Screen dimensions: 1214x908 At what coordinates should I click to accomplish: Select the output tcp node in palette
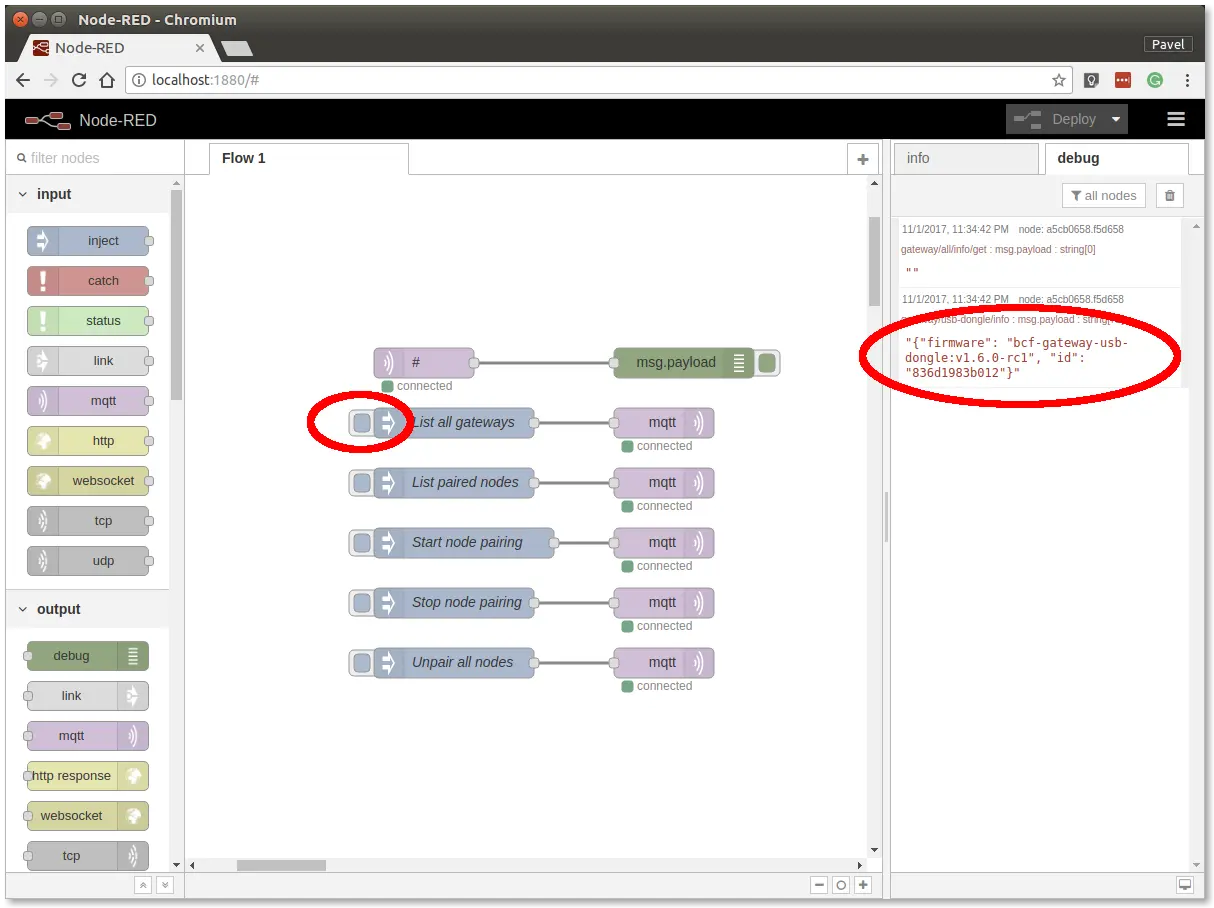pyautogui.click(x=88, y=856)
